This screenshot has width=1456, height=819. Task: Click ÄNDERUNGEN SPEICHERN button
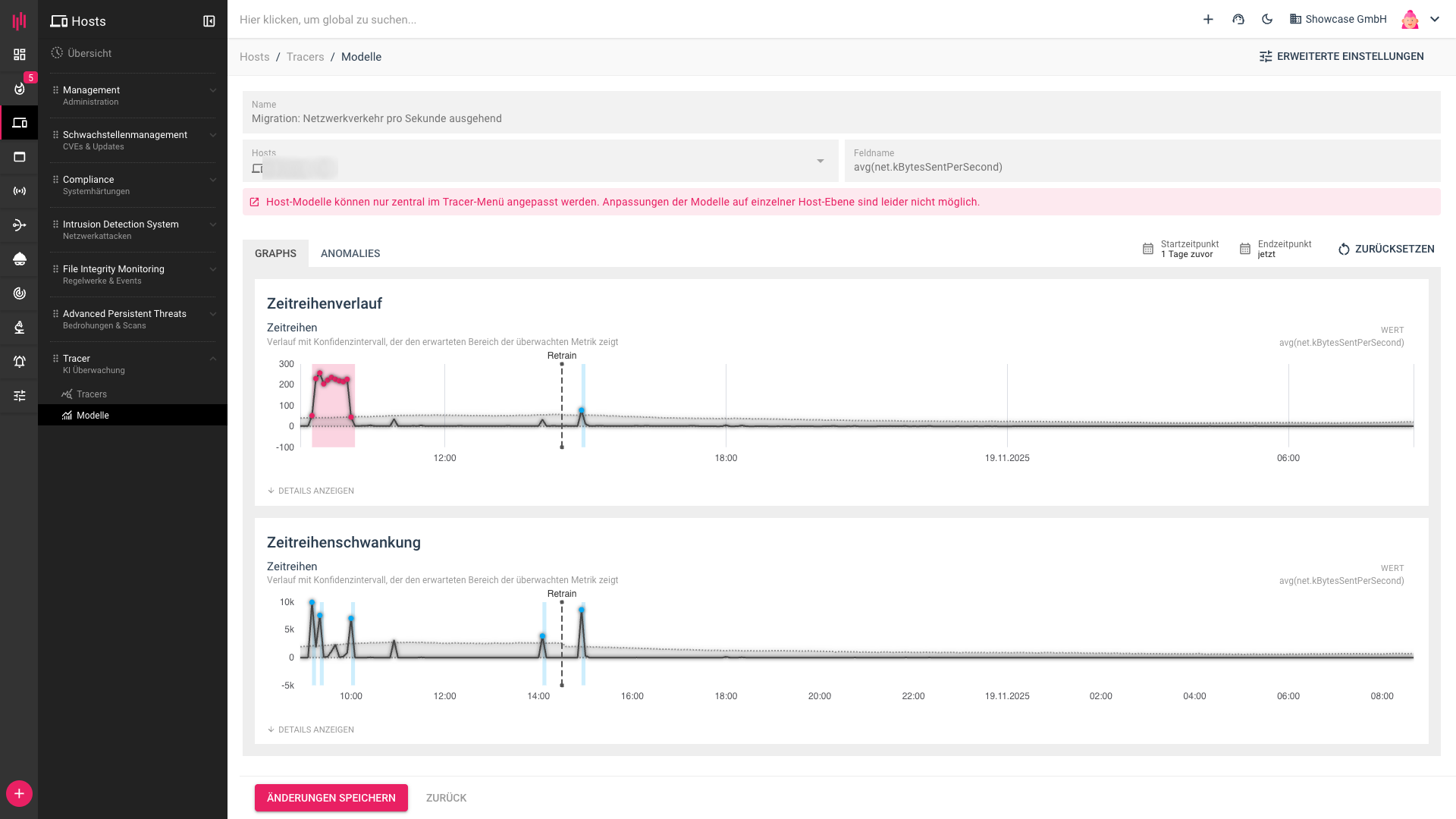point(331,798)
